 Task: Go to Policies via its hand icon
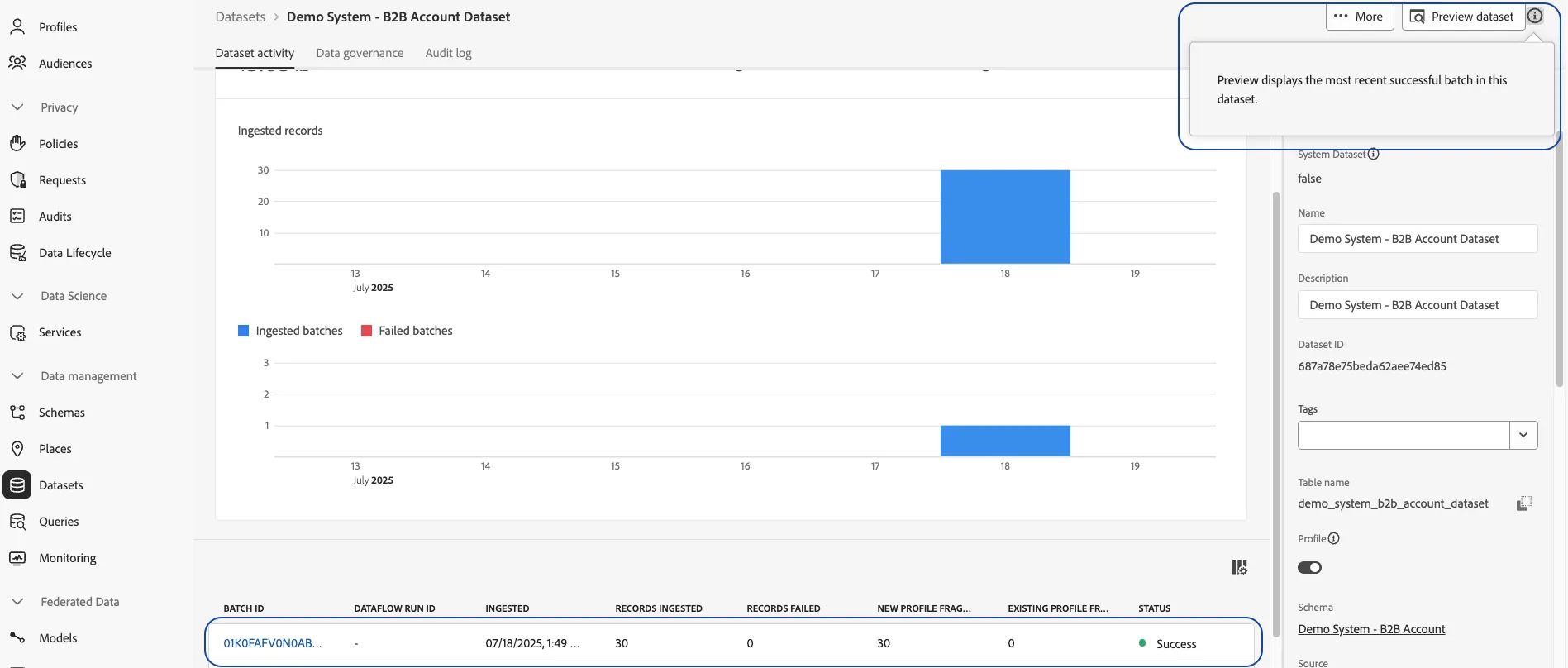click(17, 143)
